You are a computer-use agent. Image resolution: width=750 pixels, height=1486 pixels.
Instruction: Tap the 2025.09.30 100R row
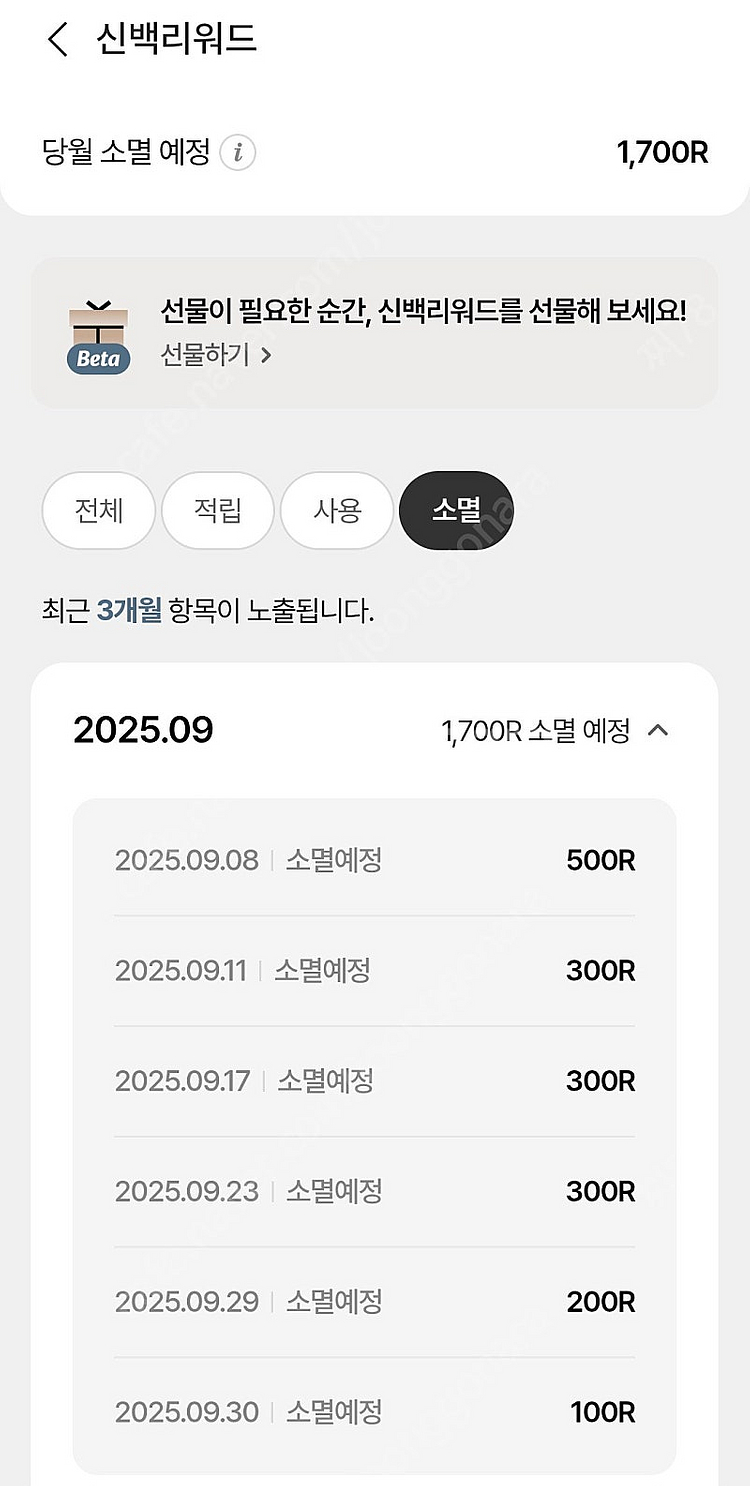[374, 1412]
